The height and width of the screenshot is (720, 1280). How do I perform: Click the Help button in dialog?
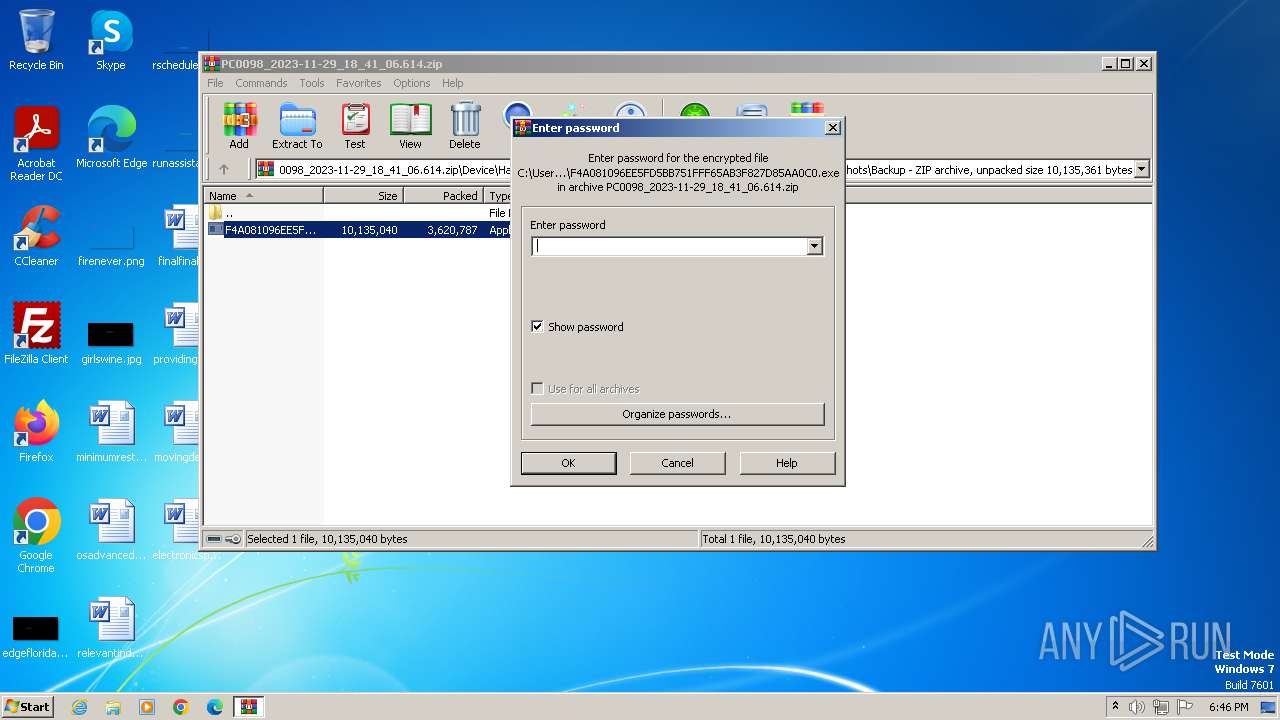pyautogui.click(x=787, y=463)
